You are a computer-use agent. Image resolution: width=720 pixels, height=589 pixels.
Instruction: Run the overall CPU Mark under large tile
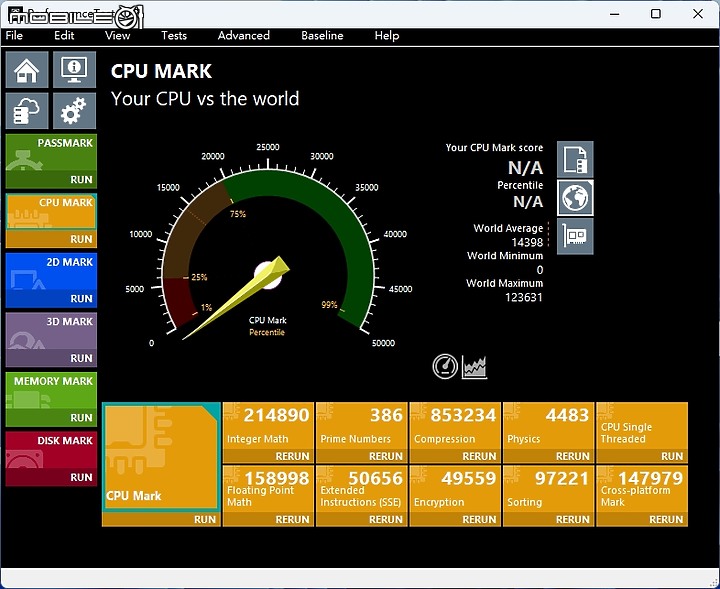pyautogui.click(x=205, y=519)
